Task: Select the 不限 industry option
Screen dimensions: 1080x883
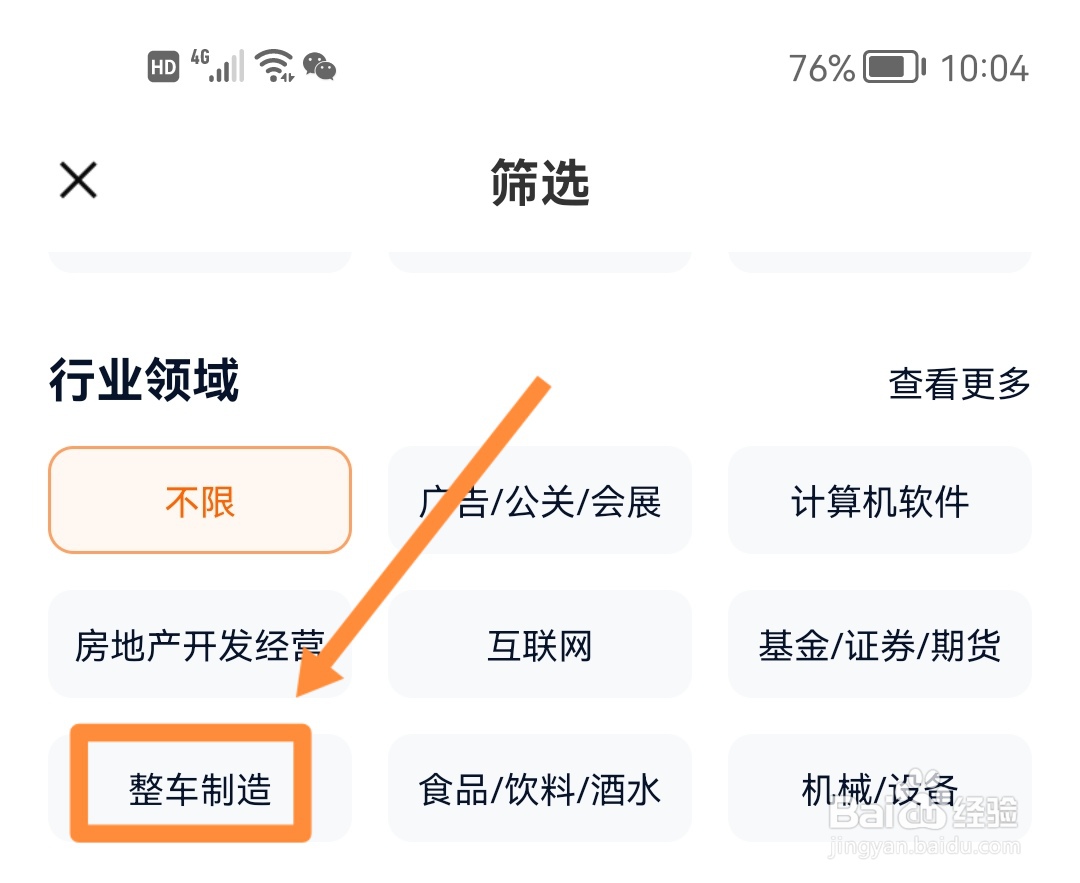Action: click(x=200, y=500)
